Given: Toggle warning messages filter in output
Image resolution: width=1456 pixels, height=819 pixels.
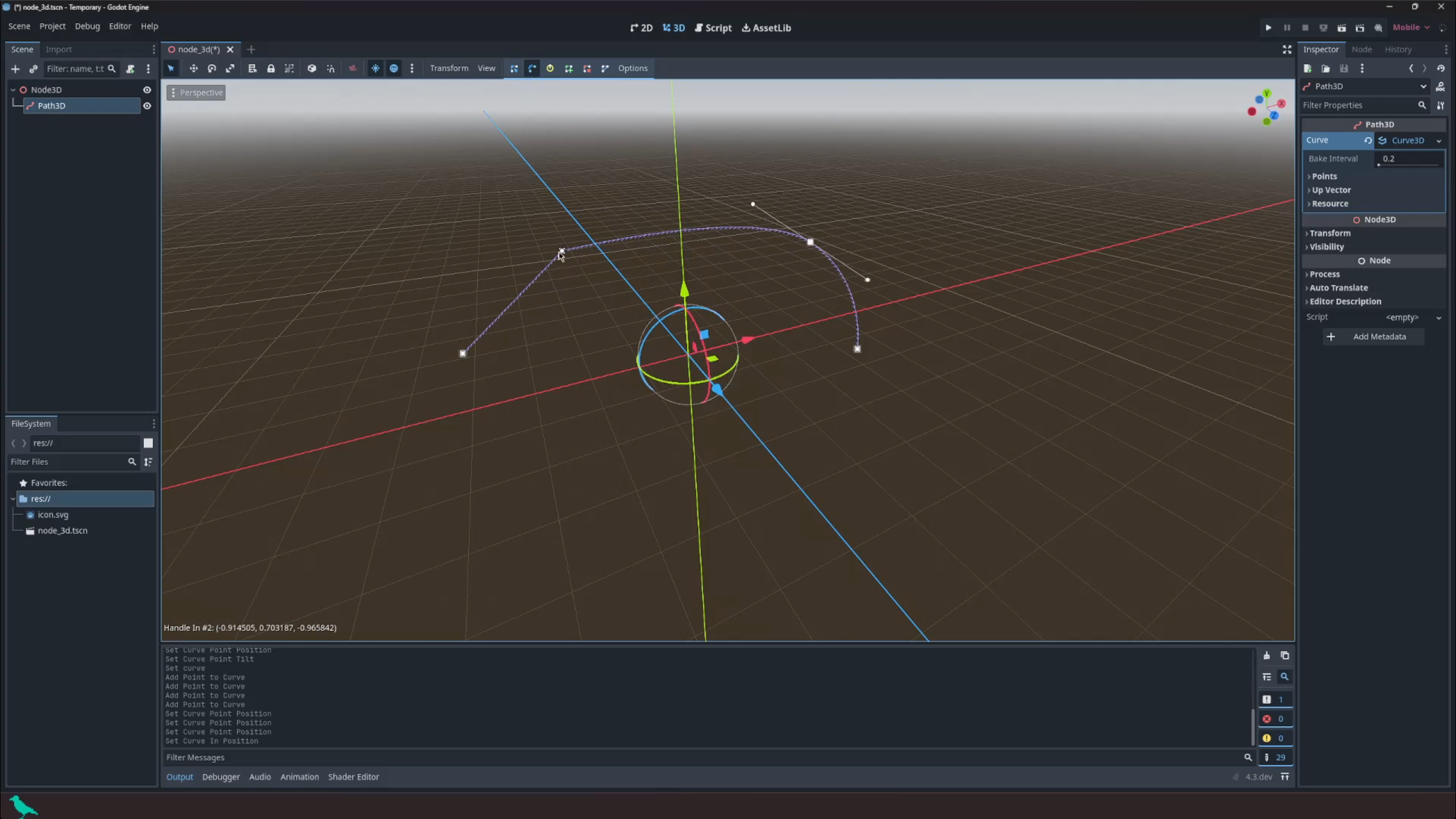Looking at the screenshot, I should coord(1275,738).
